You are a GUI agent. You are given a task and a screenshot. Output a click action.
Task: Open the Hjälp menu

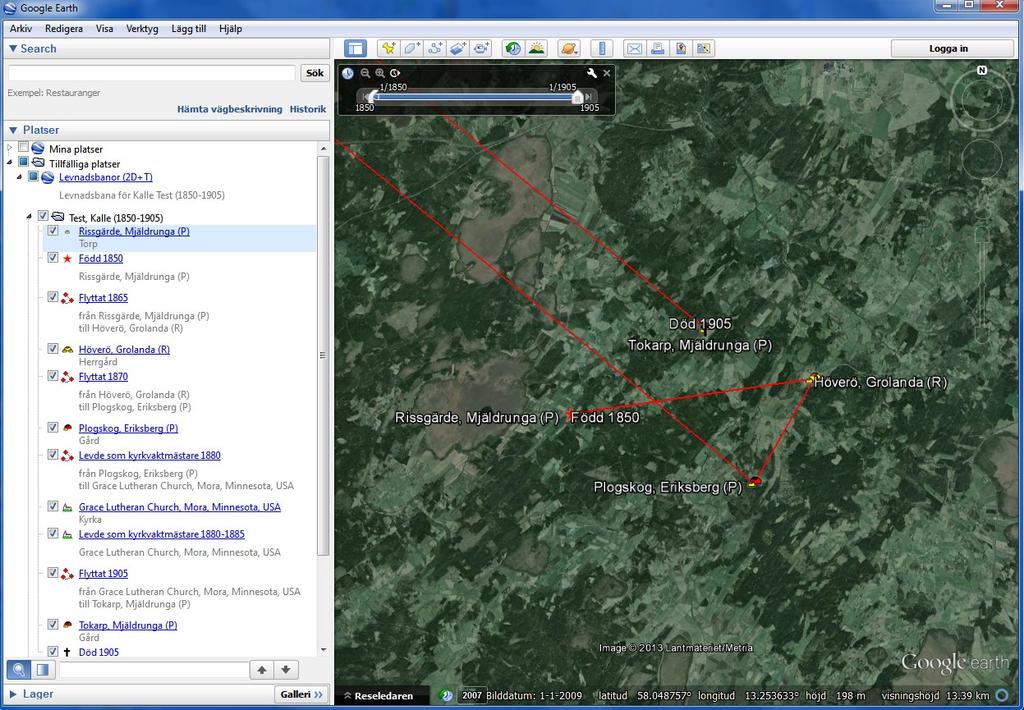click(x=231, y=29)
